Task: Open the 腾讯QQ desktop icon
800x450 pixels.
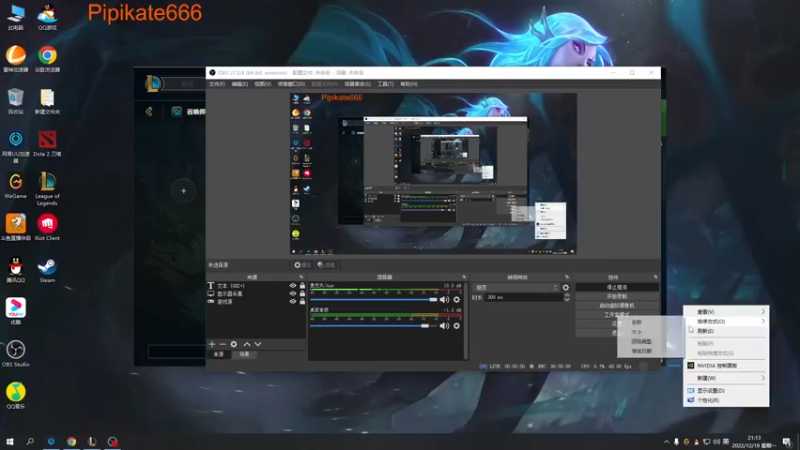Action: pos(15,270)
